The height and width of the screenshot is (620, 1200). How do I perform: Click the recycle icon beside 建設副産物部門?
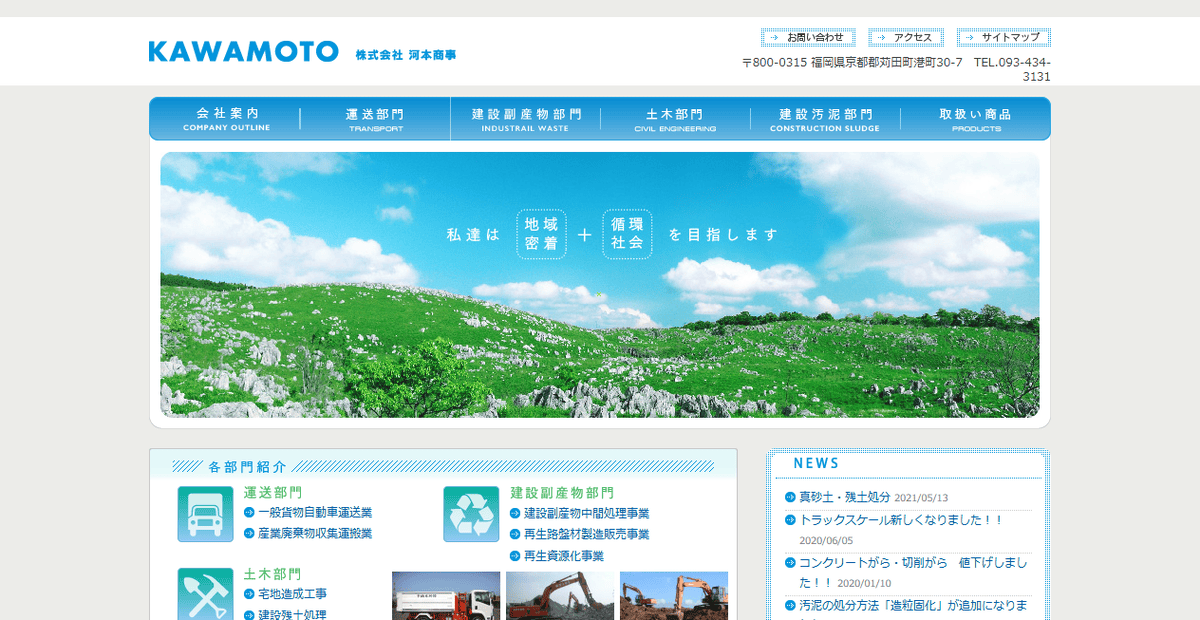pos(470,515)
